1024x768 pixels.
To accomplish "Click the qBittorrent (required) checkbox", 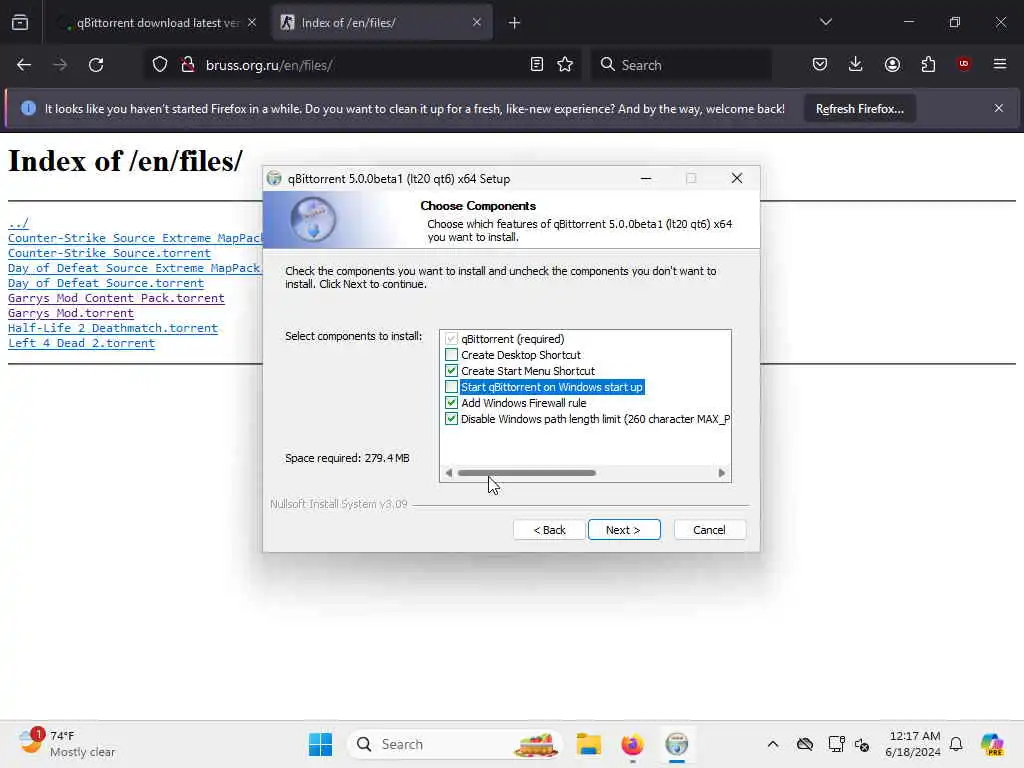I will [x=451, y=339].
